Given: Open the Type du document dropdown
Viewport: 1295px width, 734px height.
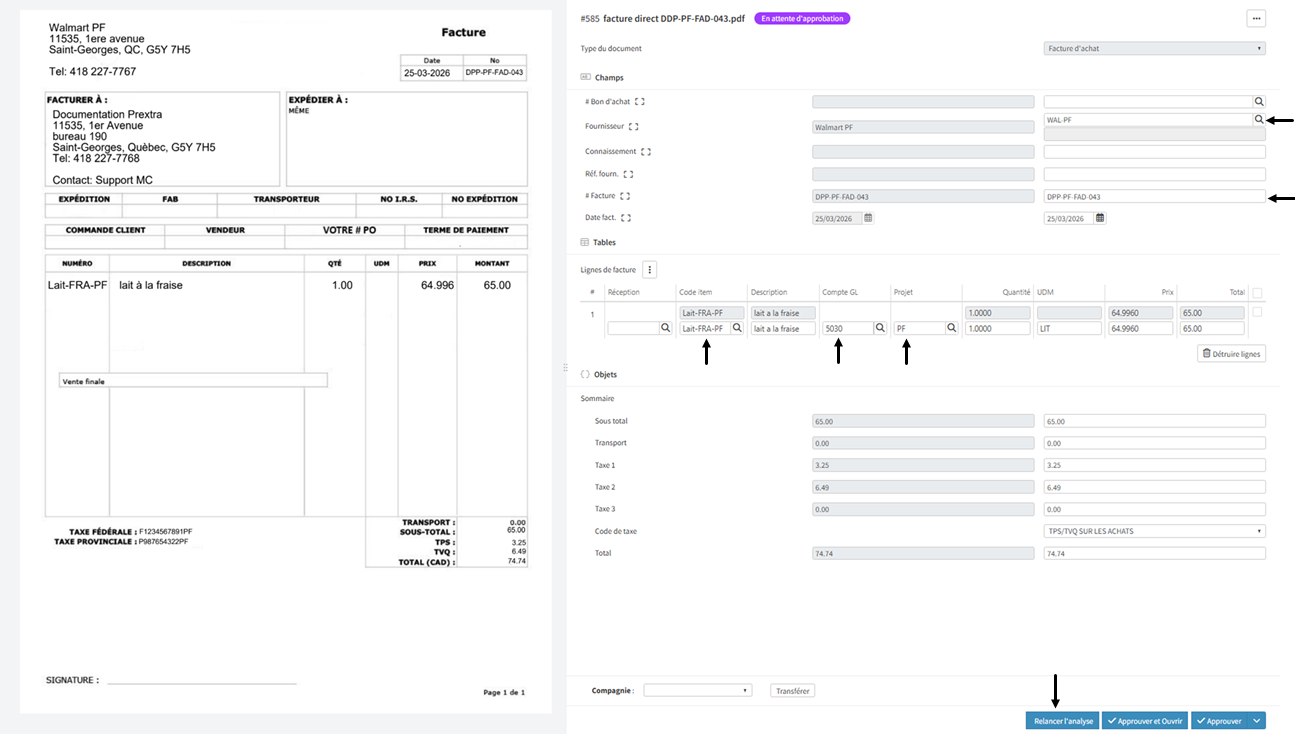Looking at the screenshot, I should point(1155,48).
